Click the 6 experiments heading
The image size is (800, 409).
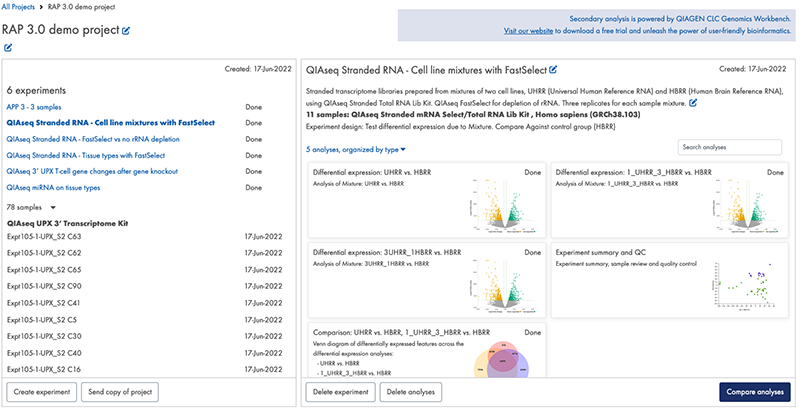pyautogui.click(x=36, y=90)
